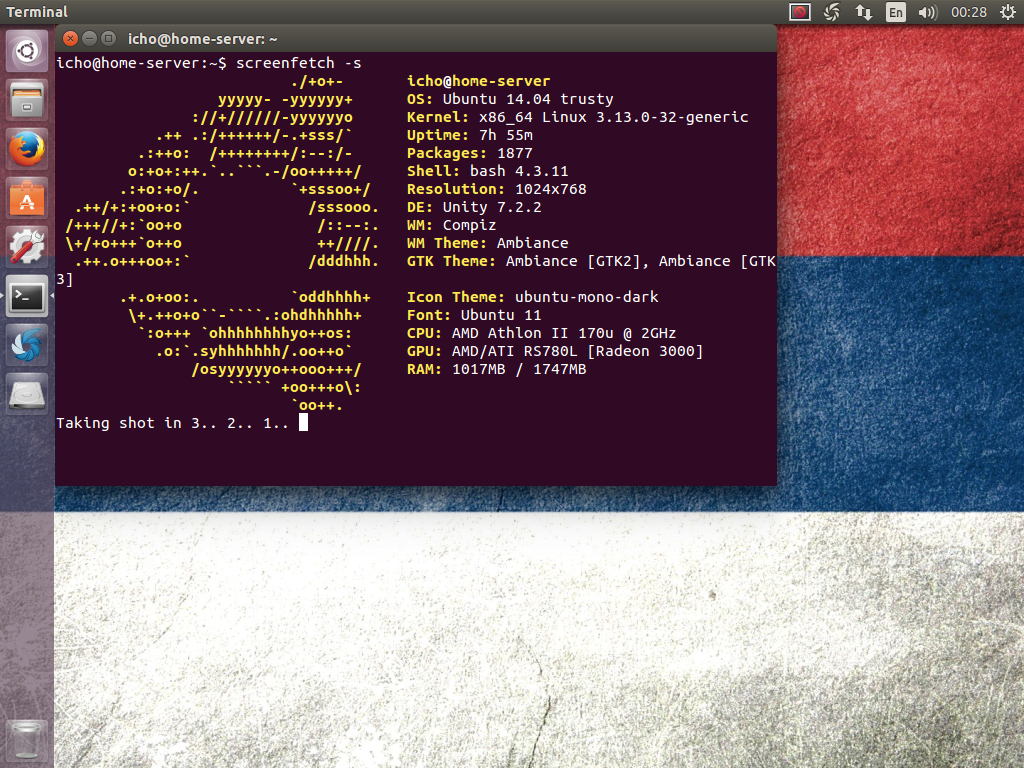Click the GTK Theme line
Viewport: 1024px width, 768px height.
591,261
